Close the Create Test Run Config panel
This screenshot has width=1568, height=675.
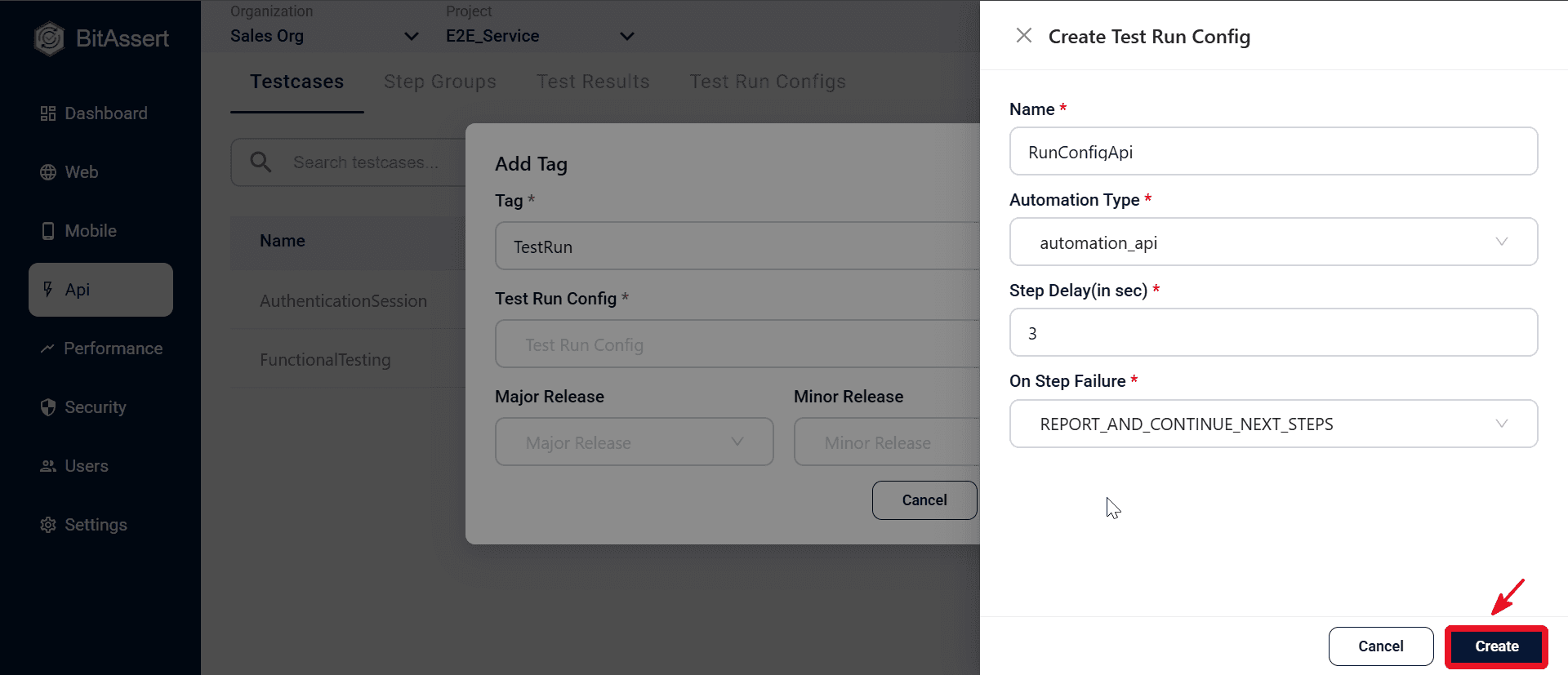click(1023, 35)
